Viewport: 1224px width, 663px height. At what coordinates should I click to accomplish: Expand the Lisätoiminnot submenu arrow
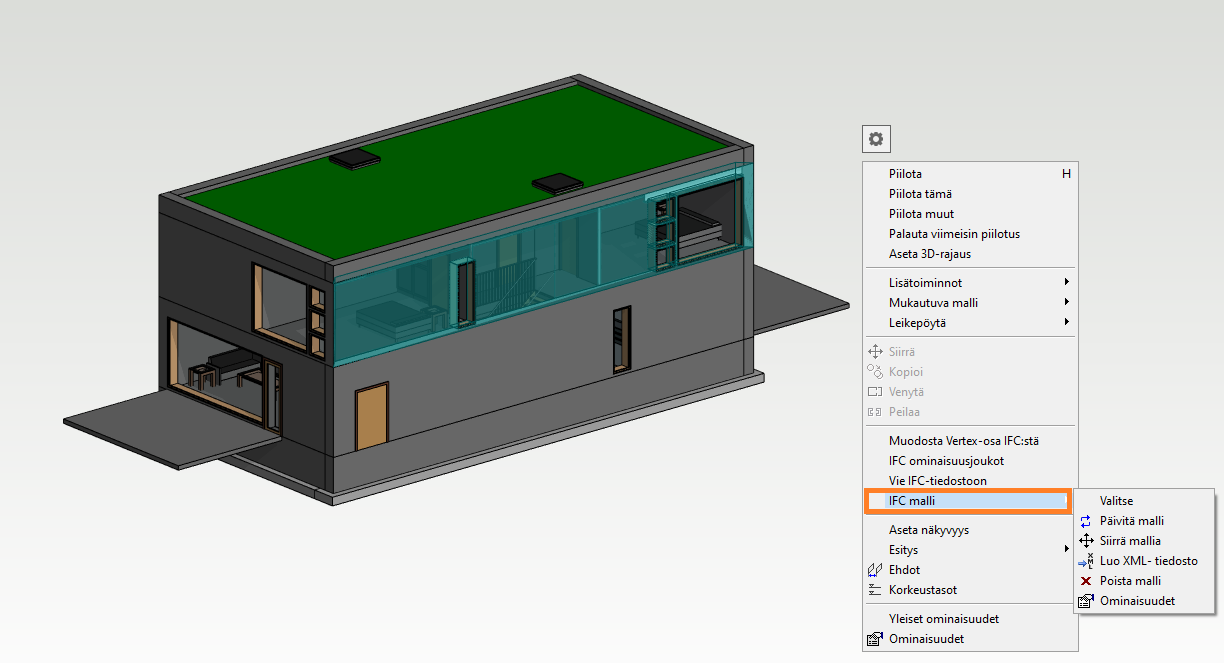pyautogui.click(x=1067, y=283)
